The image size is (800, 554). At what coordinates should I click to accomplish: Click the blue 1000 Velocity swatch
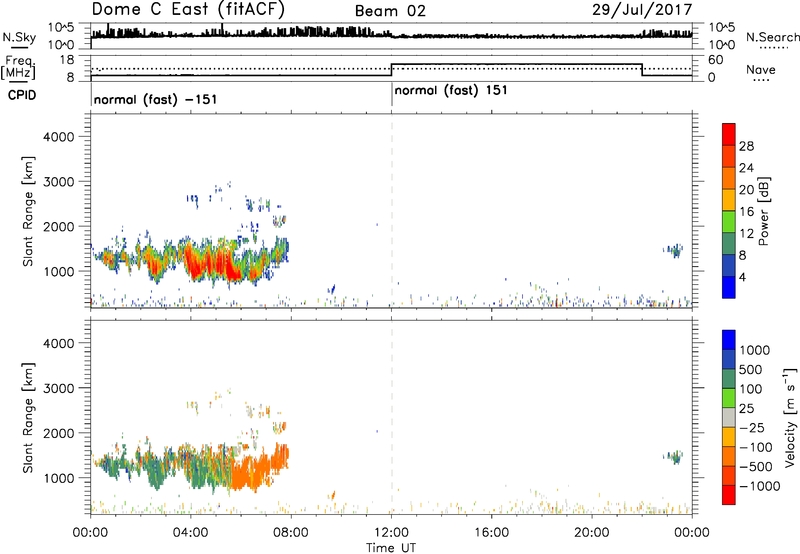[729, 340]
